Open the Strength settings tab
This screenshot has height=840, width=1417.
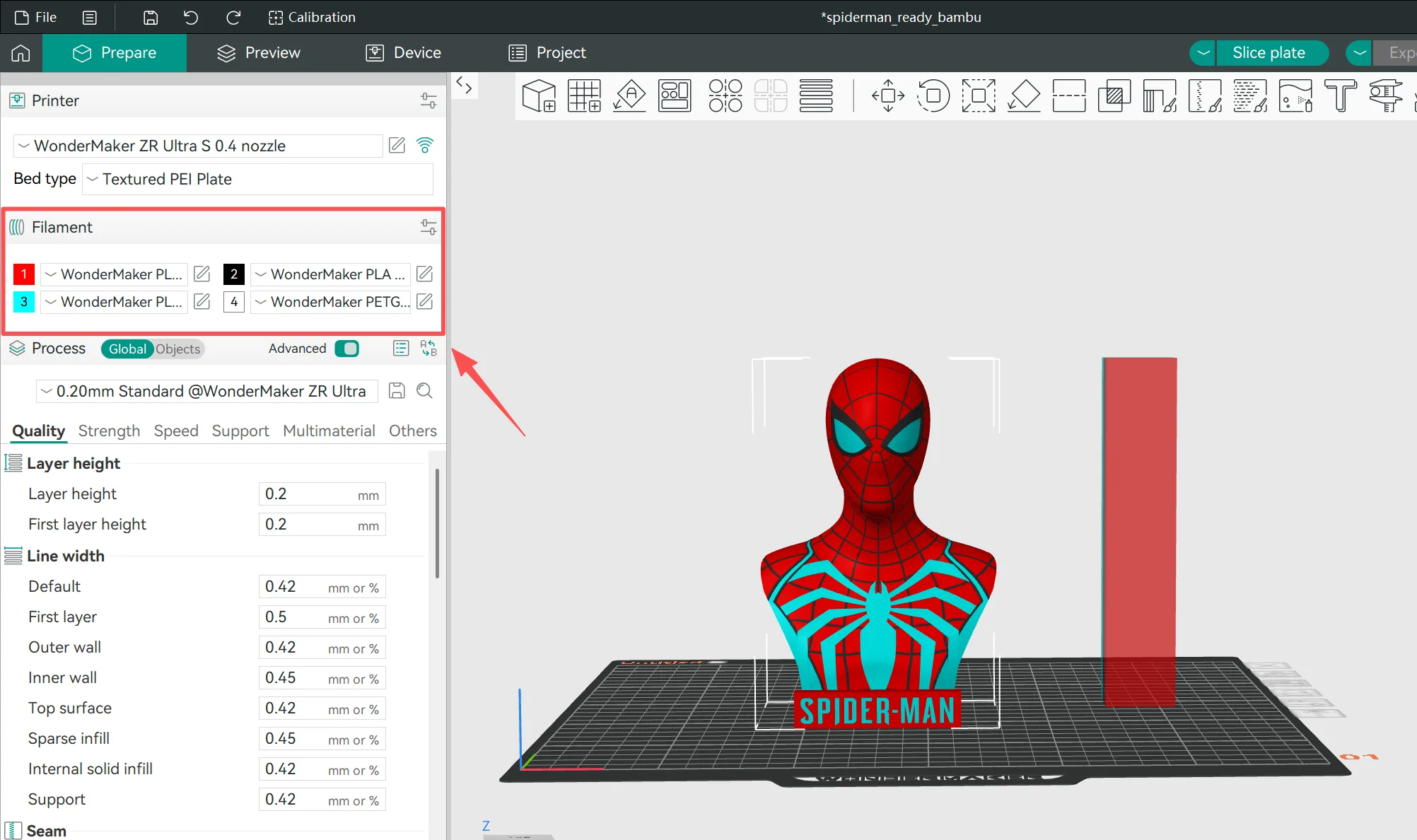pyautogui.click(x=109, y=431)
